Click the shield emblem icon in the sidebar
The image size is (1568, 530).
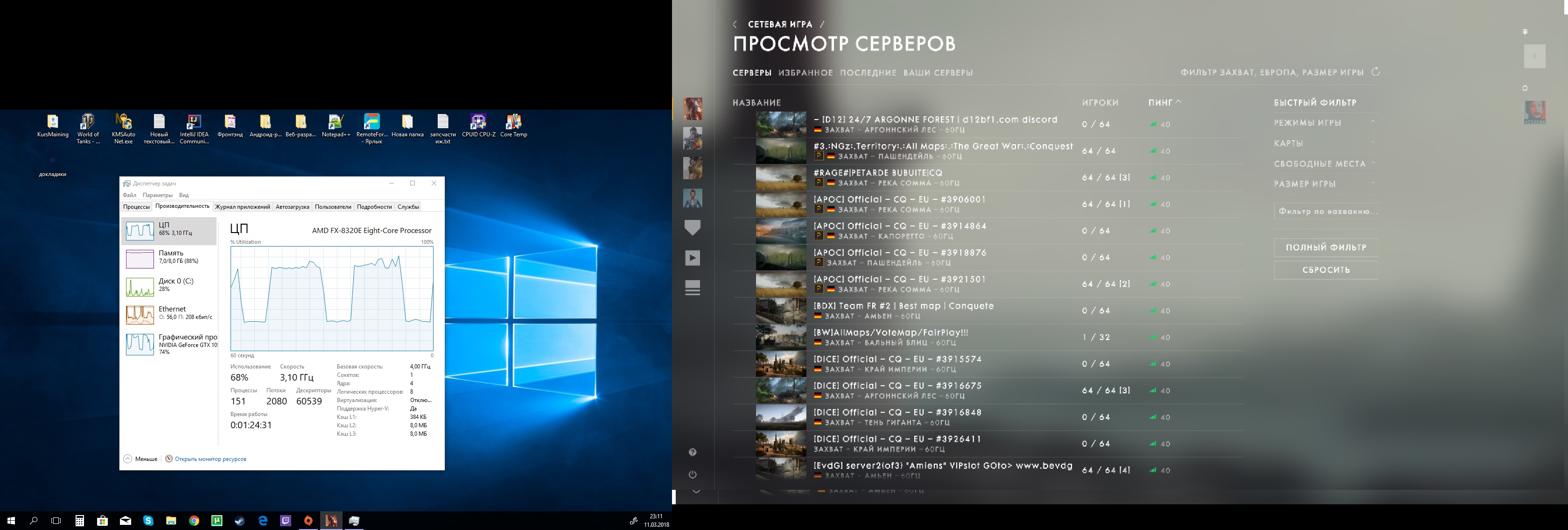coord(692,228)
